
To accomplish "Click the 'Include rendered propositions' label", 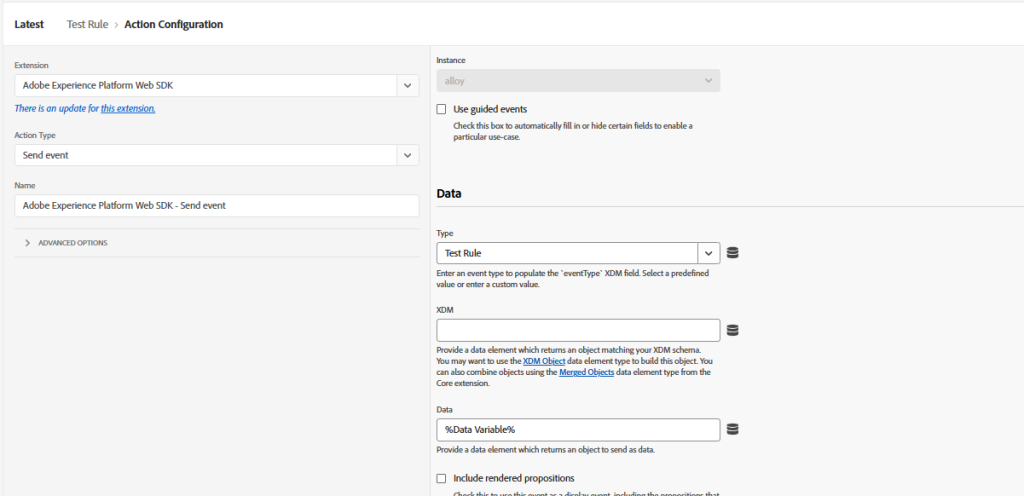I will 514,478.
